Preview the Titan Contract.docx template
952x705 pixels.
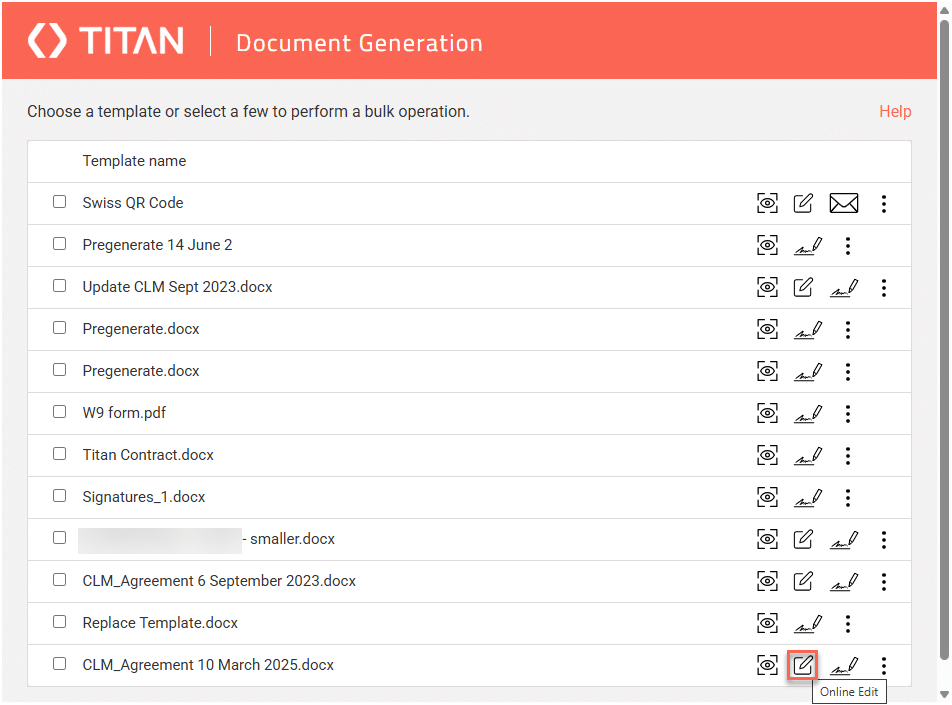tap(767, 456)
